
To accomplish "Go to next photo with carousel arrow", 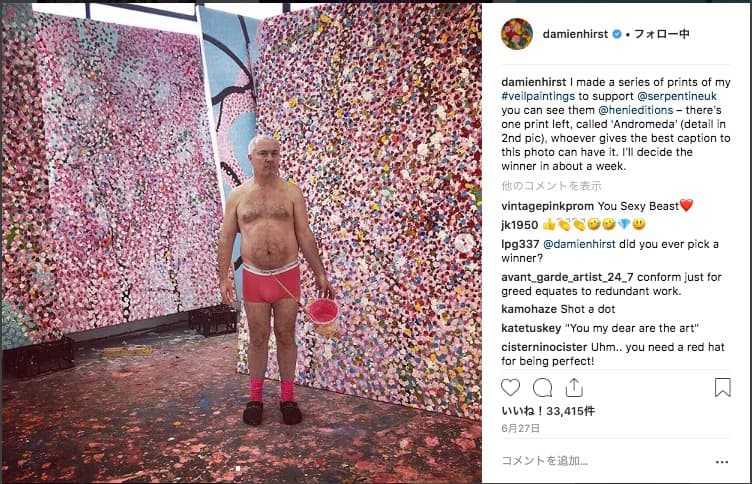I will 463,243.
